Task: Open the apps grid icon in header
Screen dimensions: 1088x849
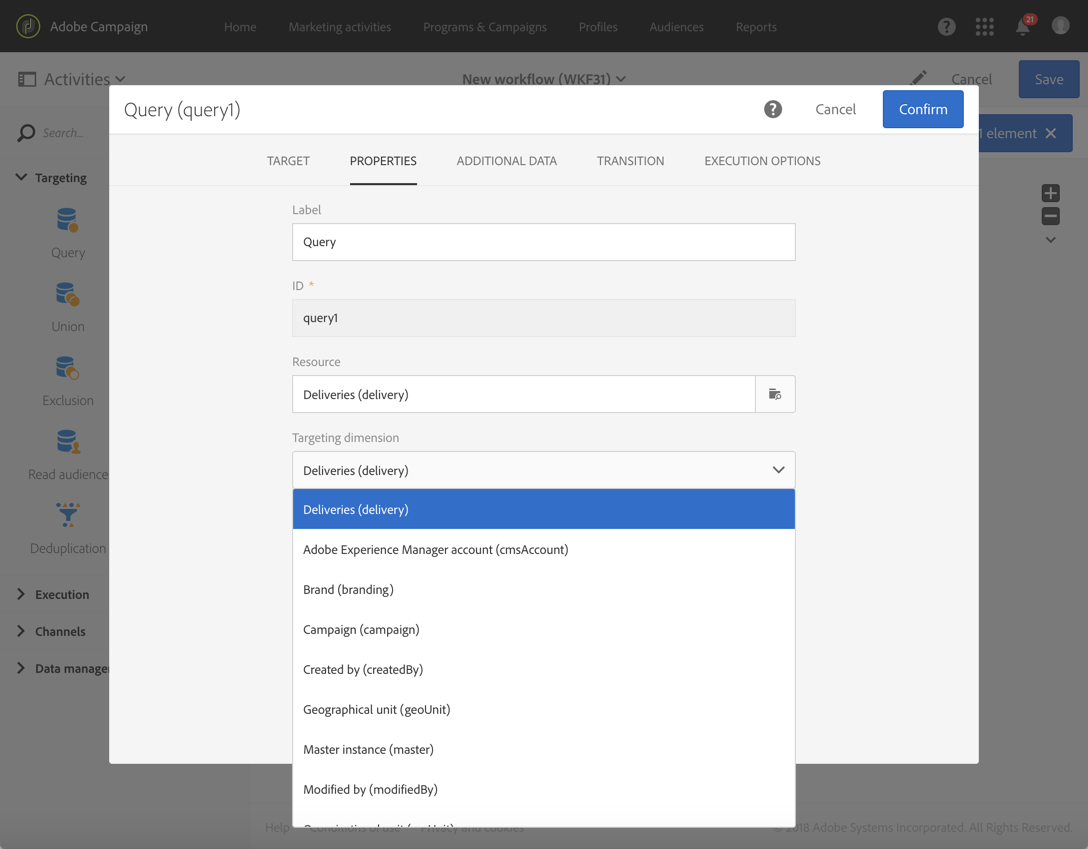Action: [x=985, y=27]
